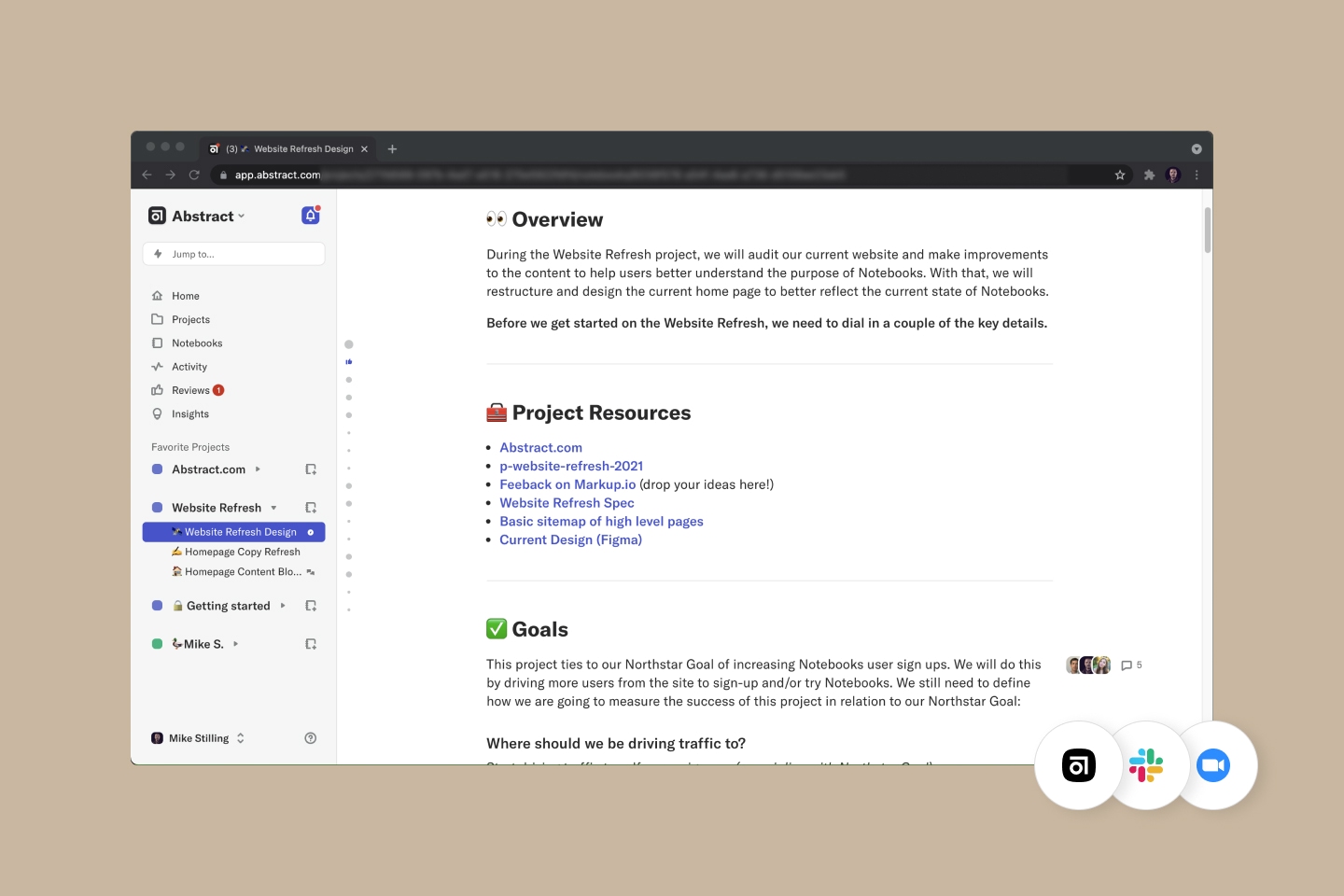Bookmark page with star icon
1344x896 pixels.
point(1120,175)
